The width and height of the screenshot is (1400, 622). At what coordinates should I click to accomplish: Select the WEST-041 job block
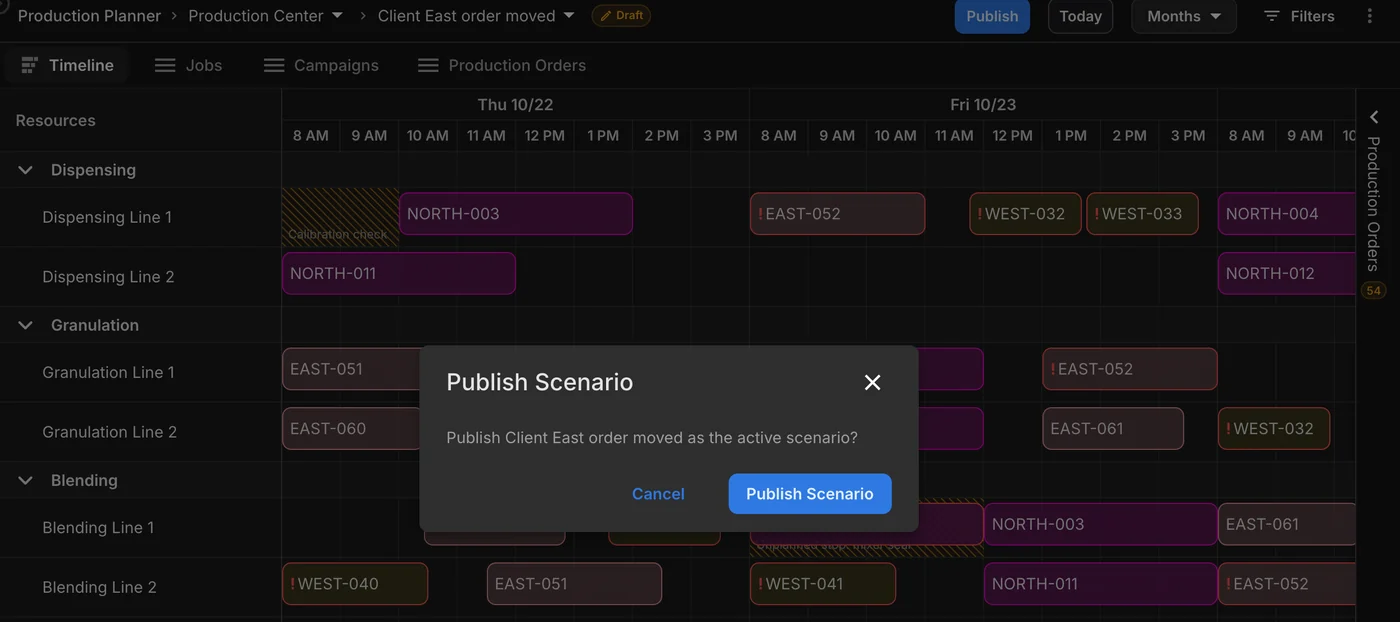823,584
